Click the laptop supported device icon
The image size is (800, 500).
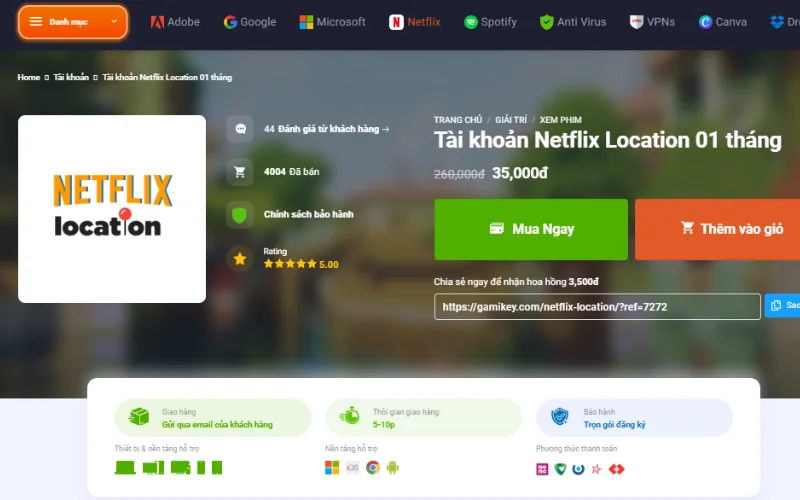pyautogui.click(x=125, y=467)
